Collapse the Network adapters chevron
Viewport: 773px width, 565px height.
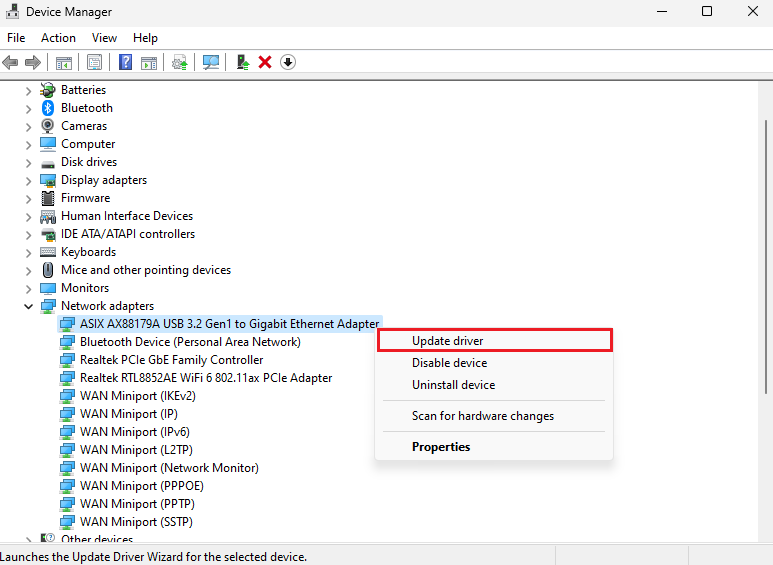[x=29, y=307]
